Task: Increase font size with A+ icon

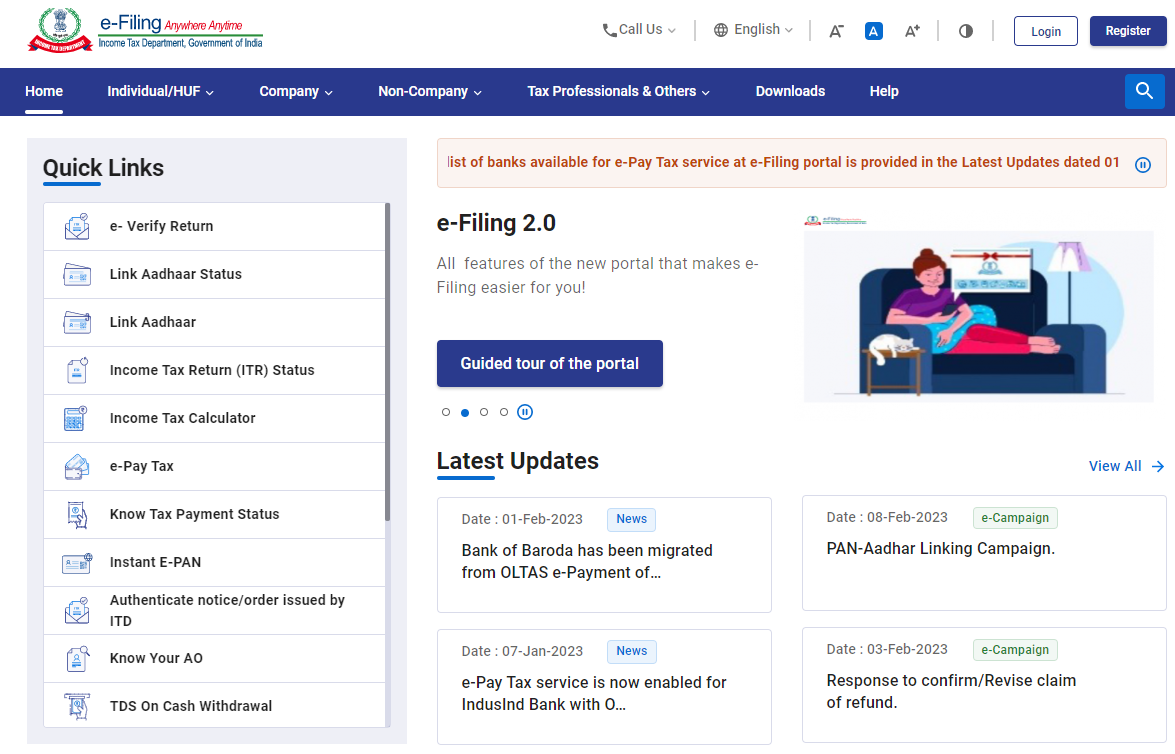Action: 911,31
